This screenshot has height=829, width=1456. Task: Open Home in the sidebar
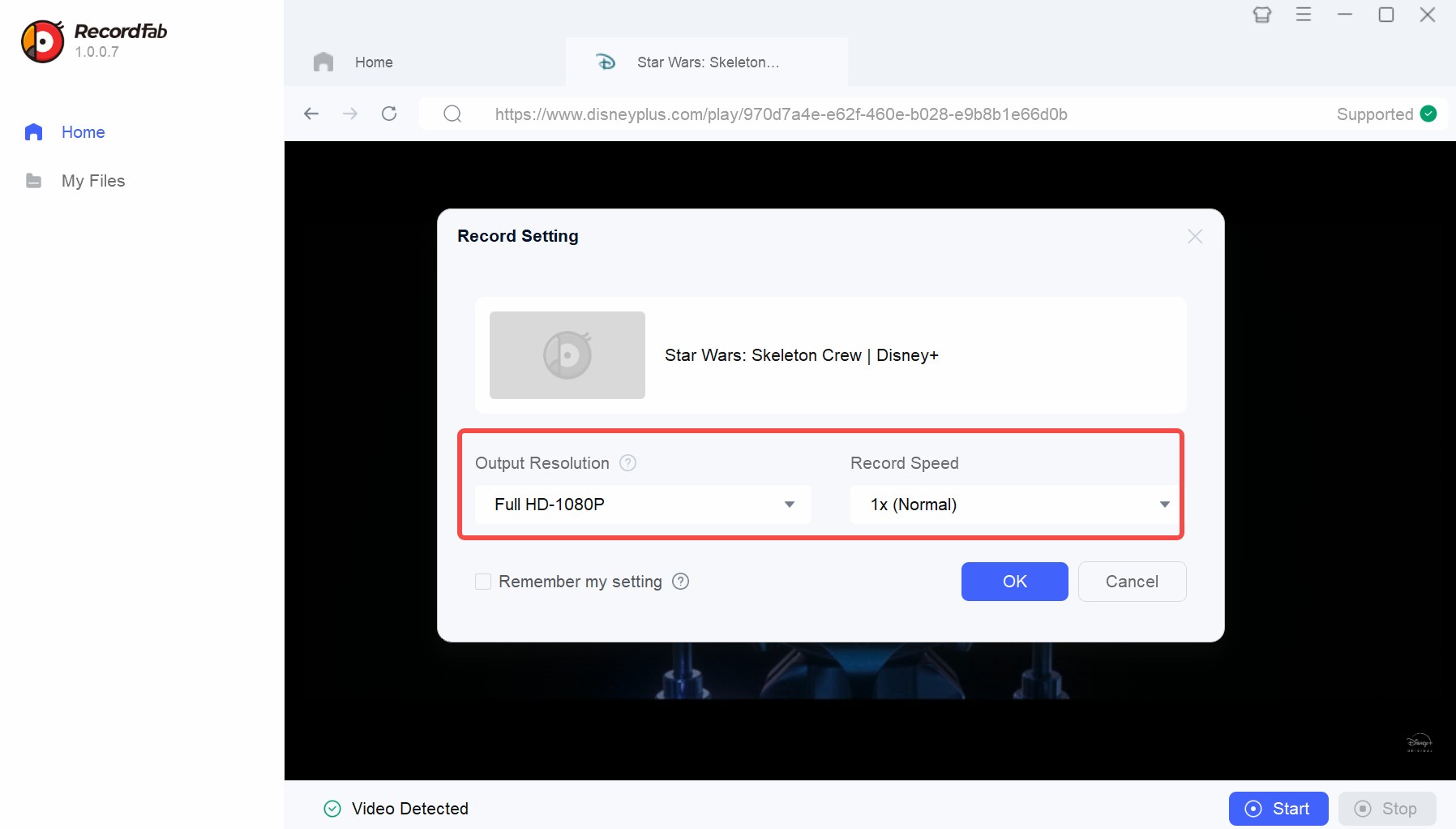(x=65, y=132)
